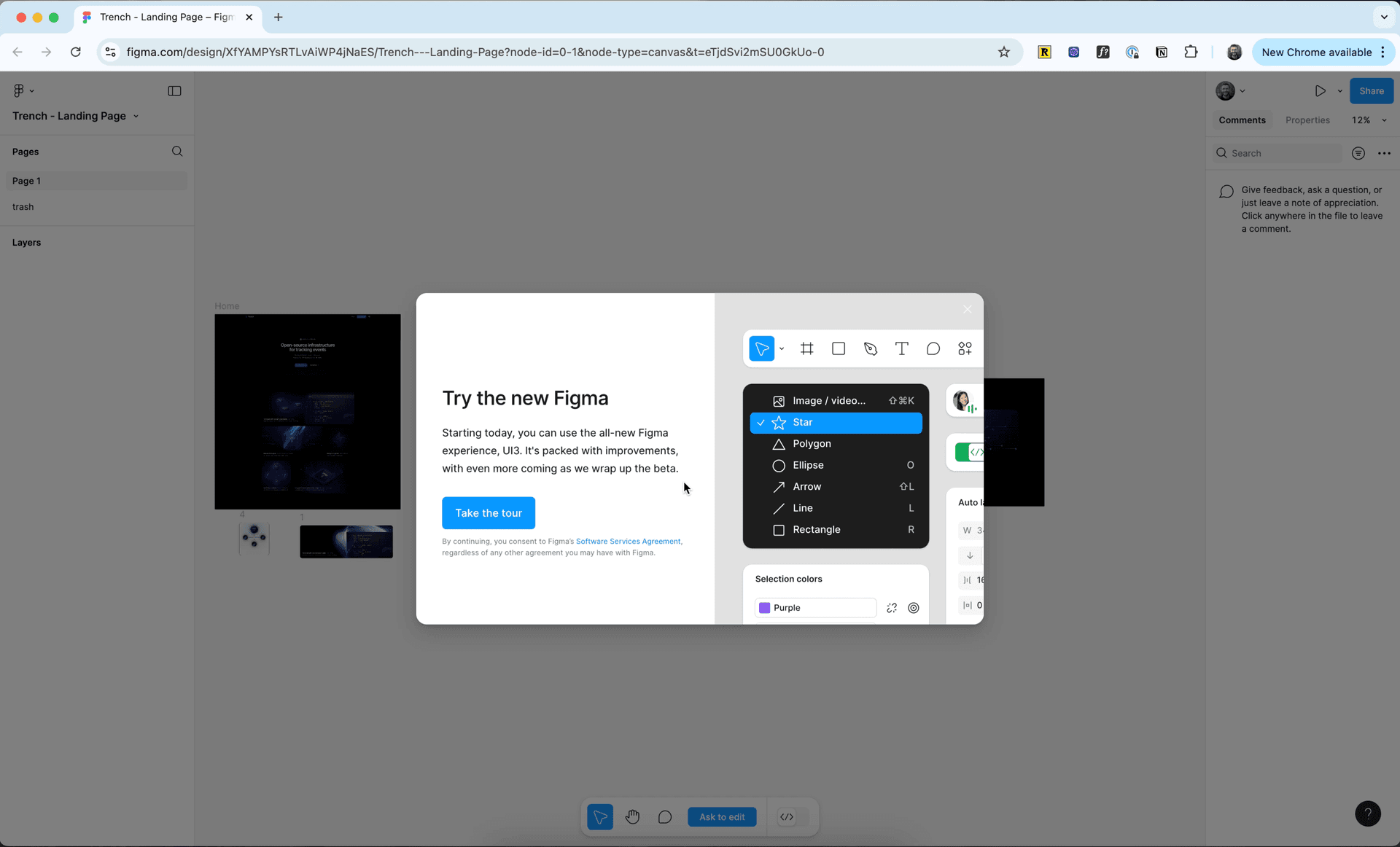Screen dimensions: 1400x847
Task: Select the Home frame thumbnail on canvas
Action: [x=307, y=412]
